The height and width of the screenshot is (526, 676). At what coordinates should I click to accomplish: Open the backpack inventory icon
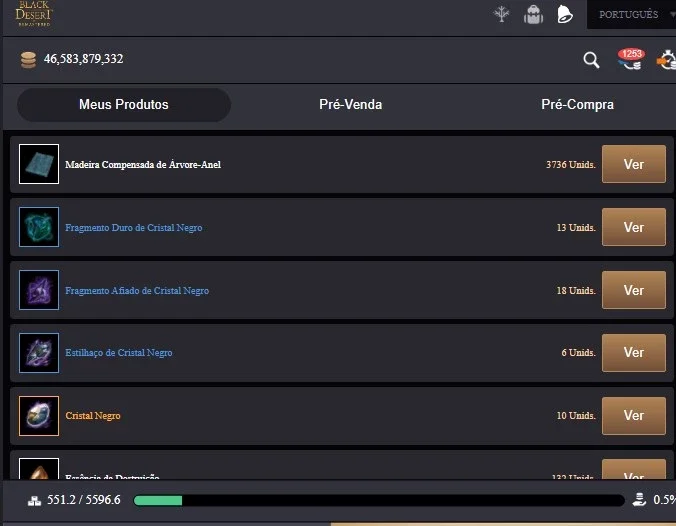[x=533, y=15]
